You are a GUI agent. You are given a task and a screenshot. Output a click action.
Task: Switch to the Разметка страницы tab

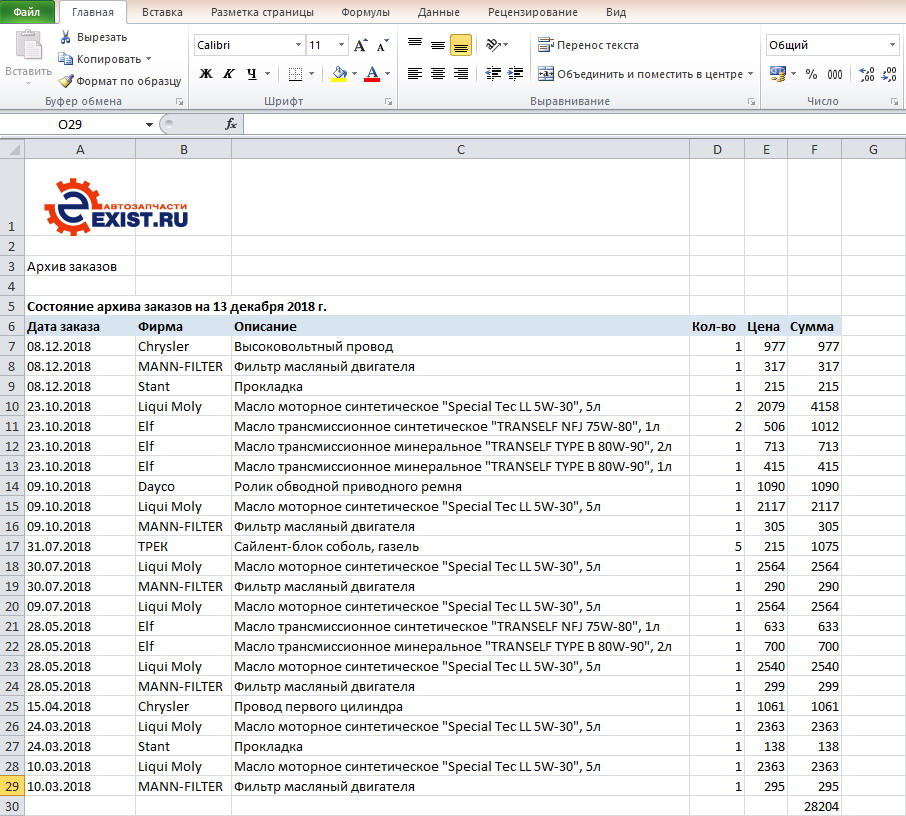pos(262,12)
